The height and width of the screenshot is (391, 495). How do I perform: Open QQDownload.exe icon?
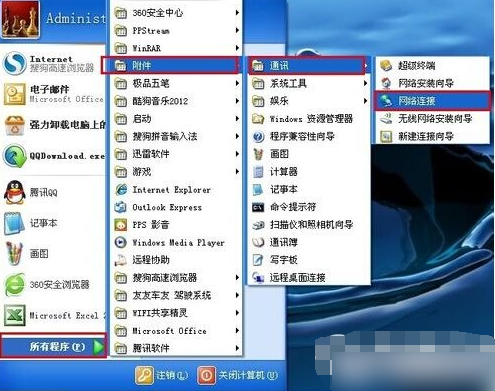[x=14, y=156]
